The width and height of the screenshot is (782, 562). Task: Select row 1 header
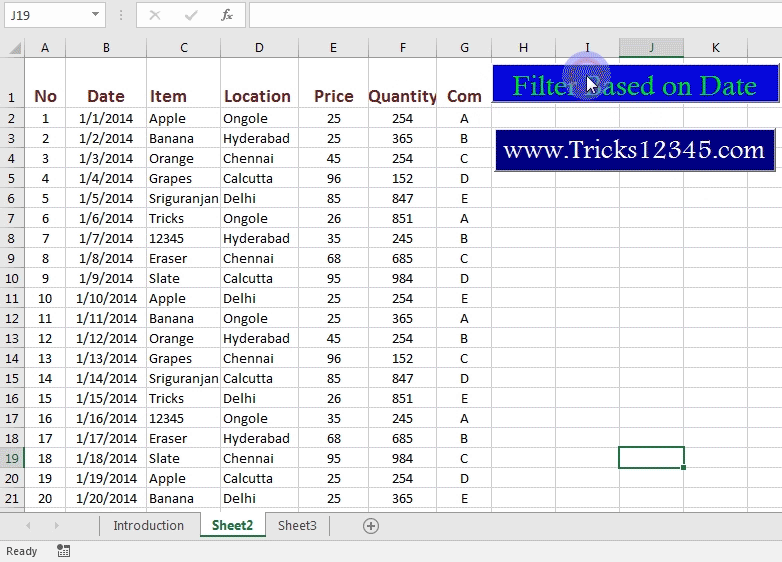(11, 83)
